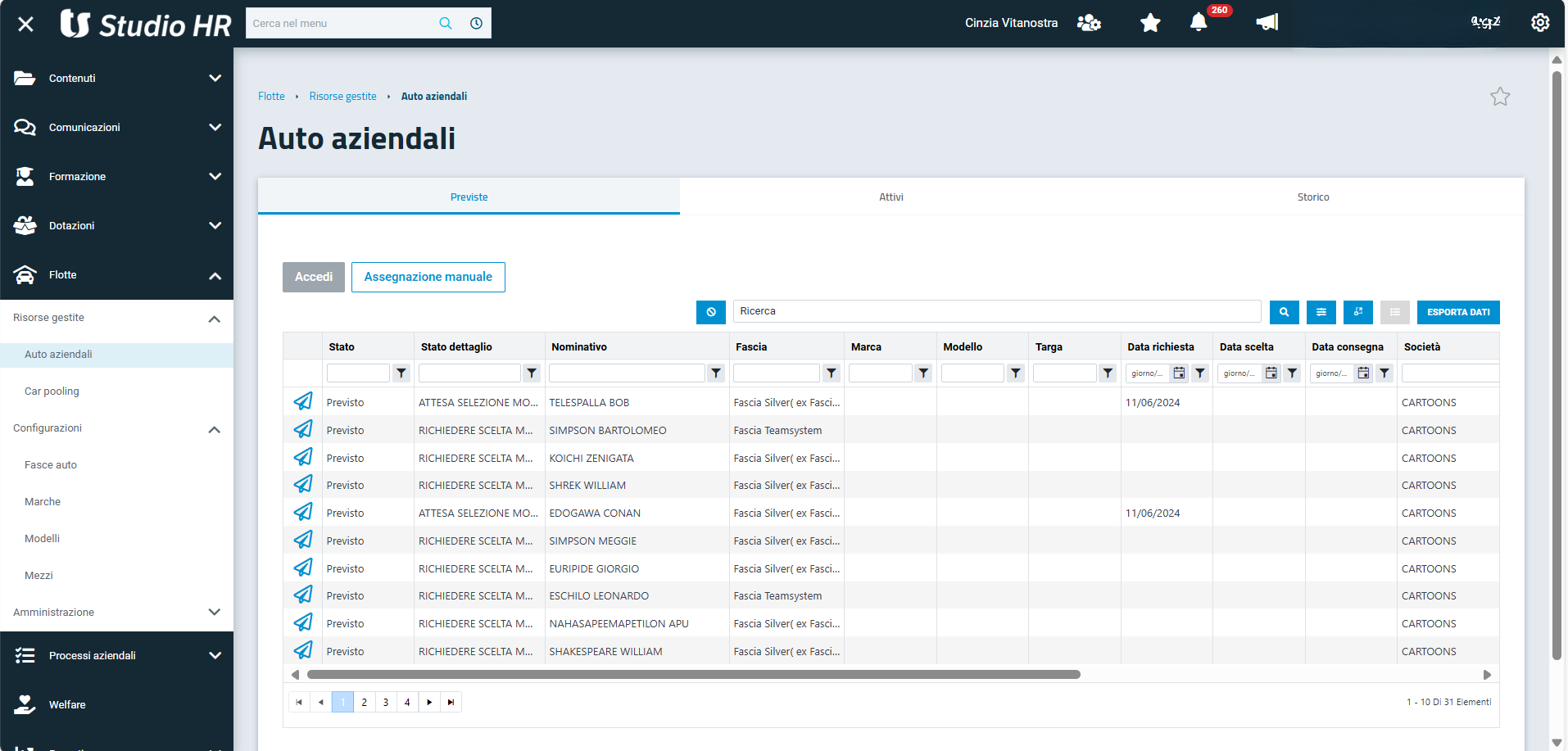Switch to the Storico tab
The image size is (1568, 751).
pyautogui.click(x=1312, y=197)
